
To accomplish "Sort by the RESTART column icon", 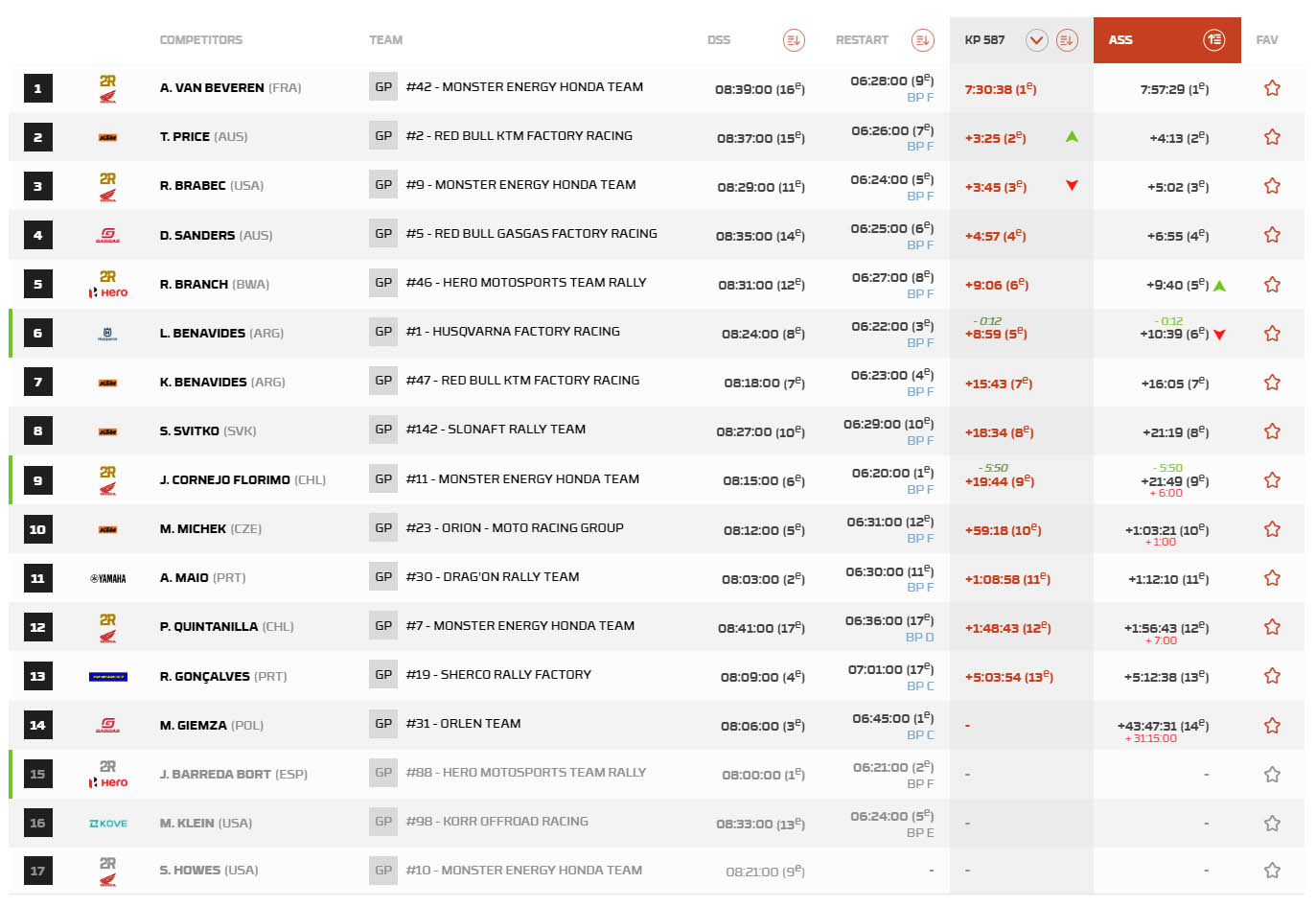I will 922,40.
